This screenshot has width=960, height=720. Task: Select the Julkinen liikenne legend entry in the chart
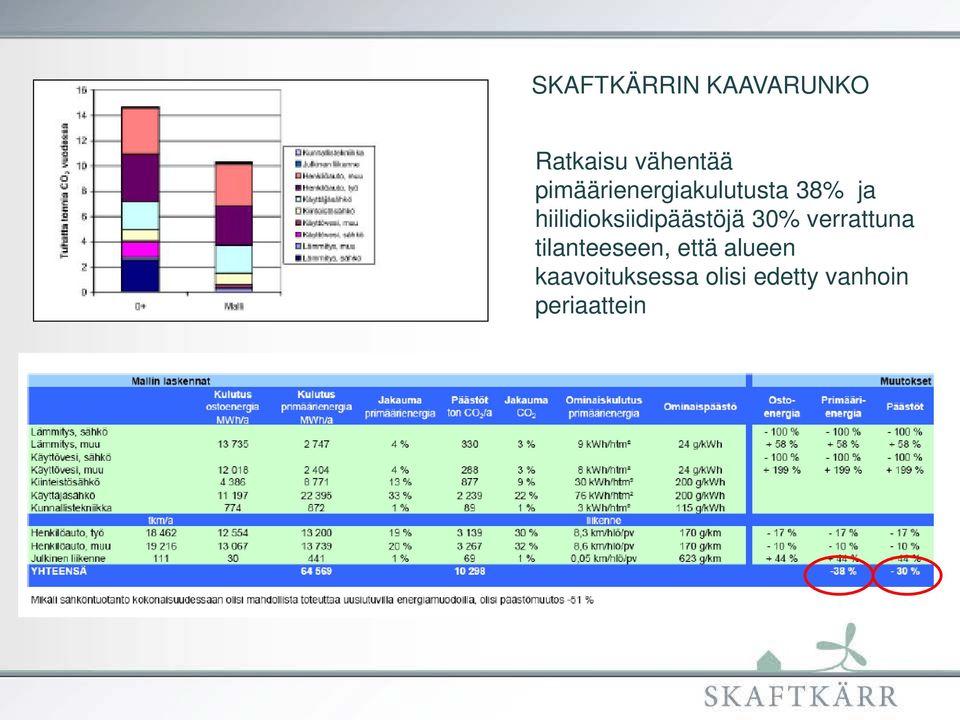328,164
